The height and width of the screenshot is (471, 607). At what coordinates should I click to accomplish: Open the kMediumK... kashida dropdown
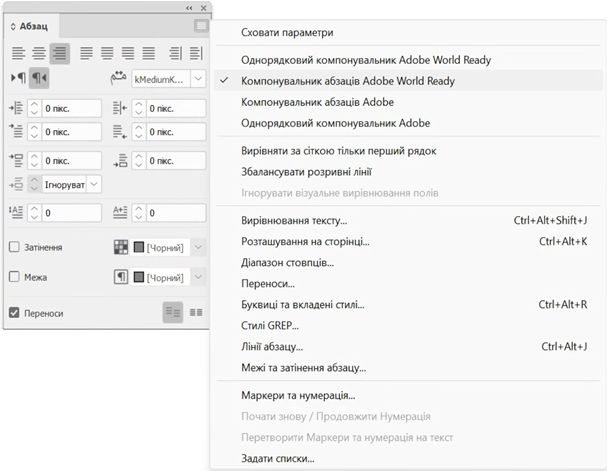pyautogui.click(x=198, y=79)
